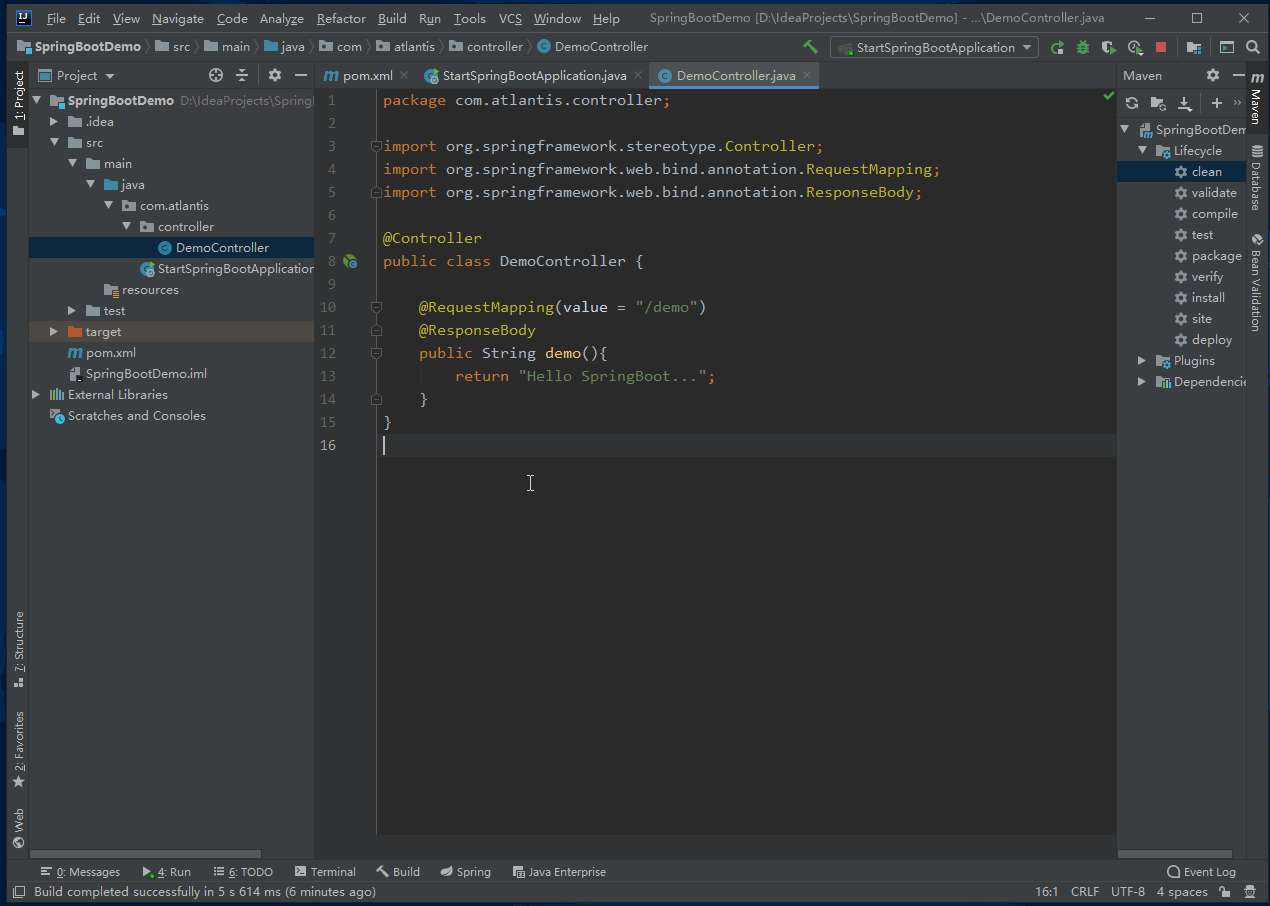Screen dimensions: 1270x906
Task: Click Spring bean gutter icon line 8
Action: (x=350, y=261)
